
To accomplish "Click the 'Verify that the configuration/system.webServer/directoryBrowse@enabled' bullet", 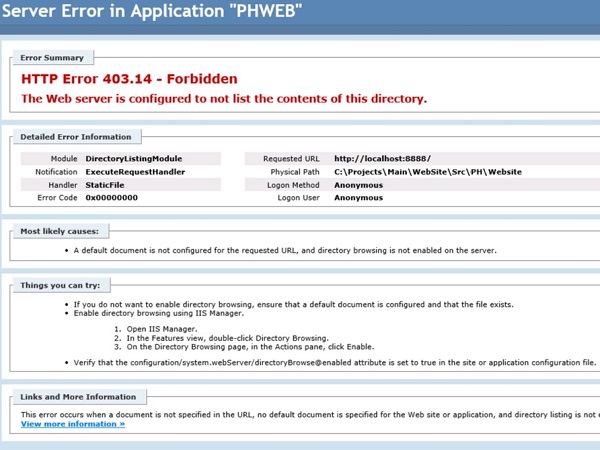I will (x=335, y=363).
